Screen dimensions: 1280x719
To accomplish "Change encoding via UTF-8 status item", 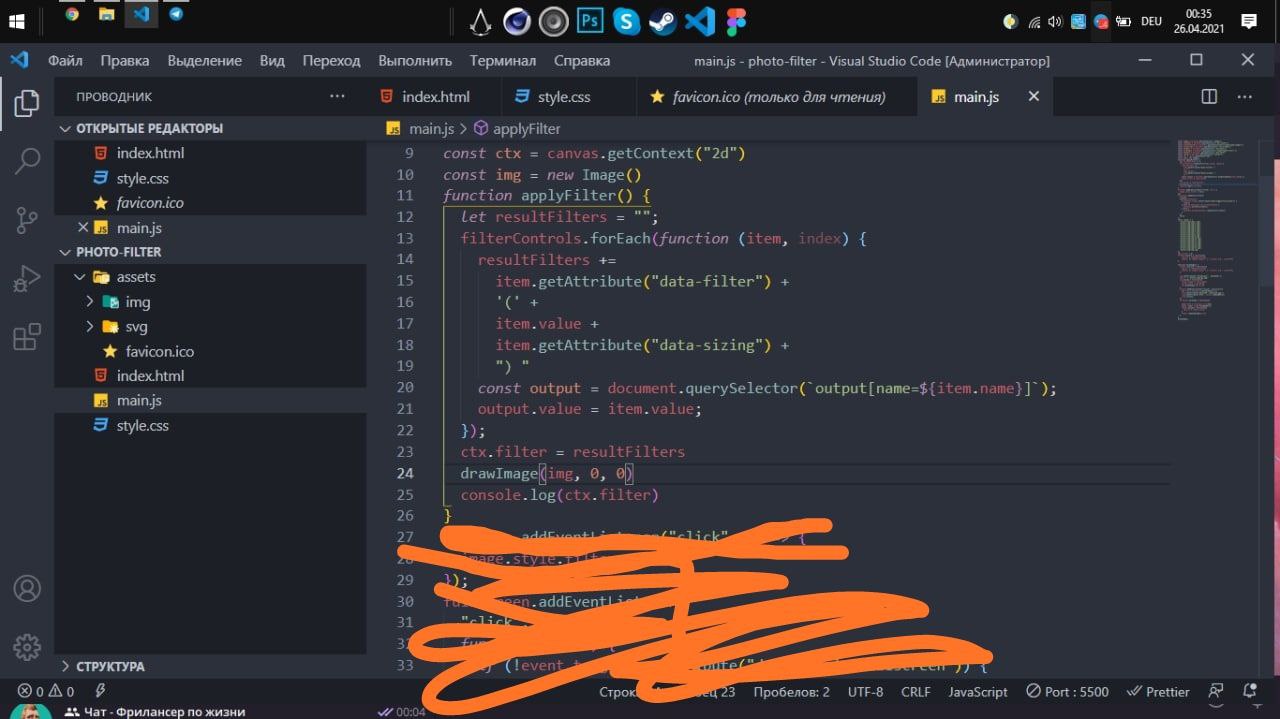I will (x=866, y=691).
